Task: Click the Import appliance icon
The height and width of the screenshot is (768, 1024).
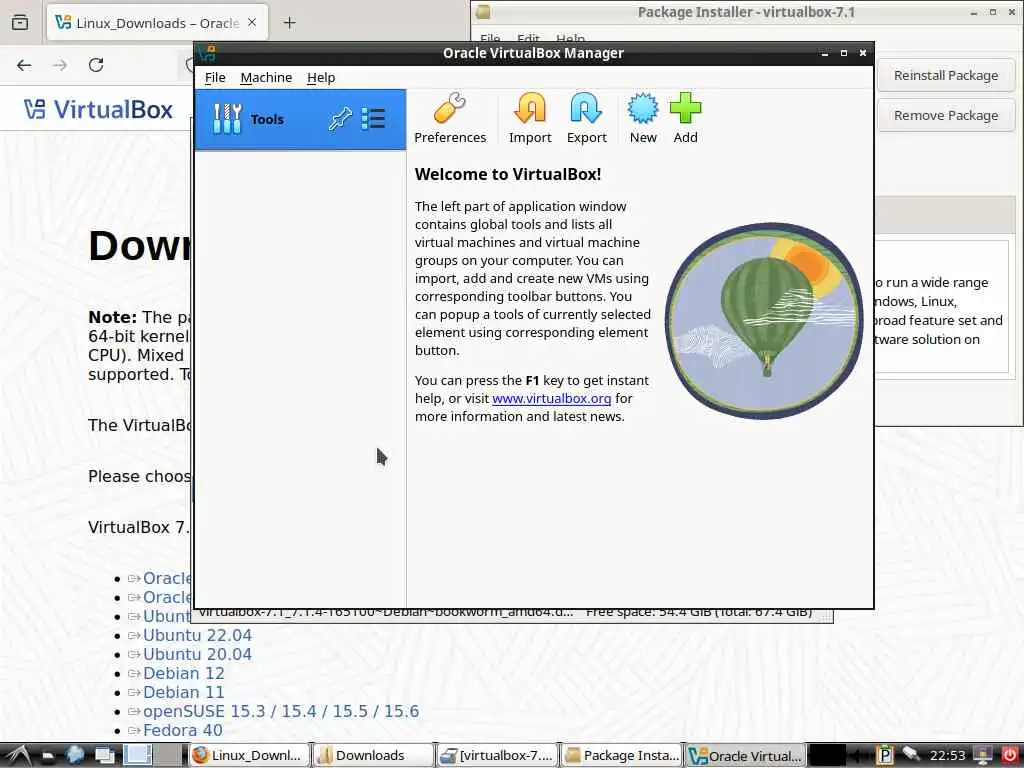Action: point(530,118)
